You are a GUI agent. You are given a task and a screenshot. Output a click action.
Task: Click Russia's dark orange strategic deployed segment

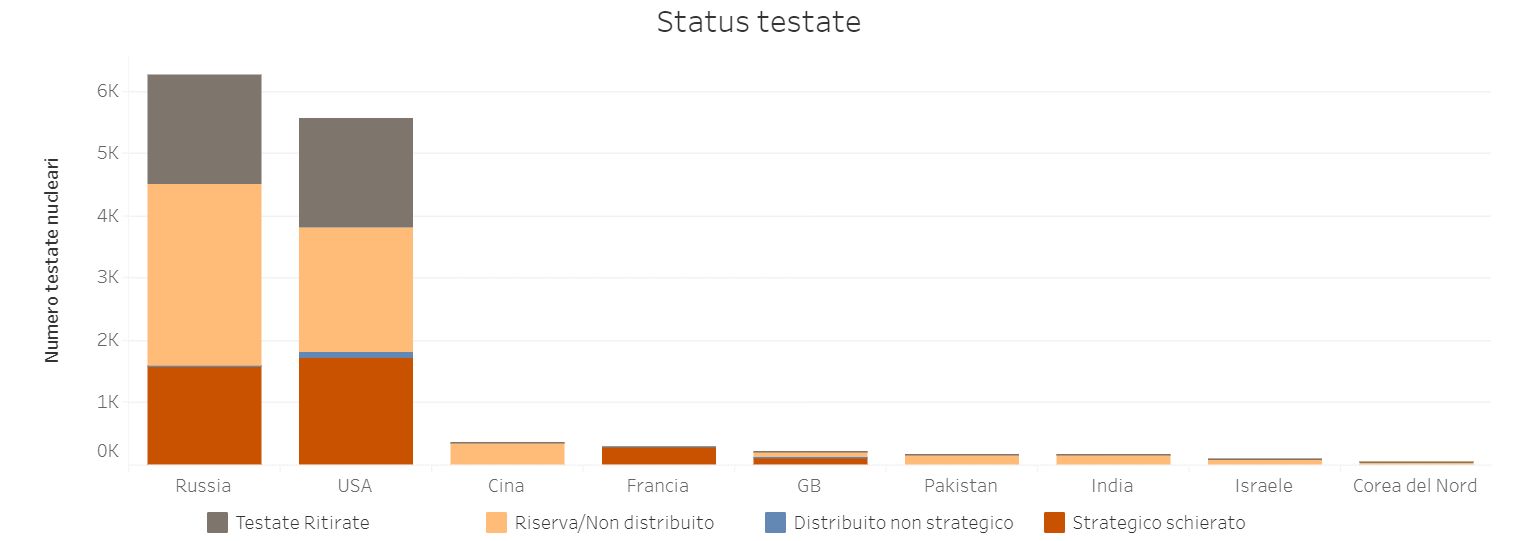204,415
